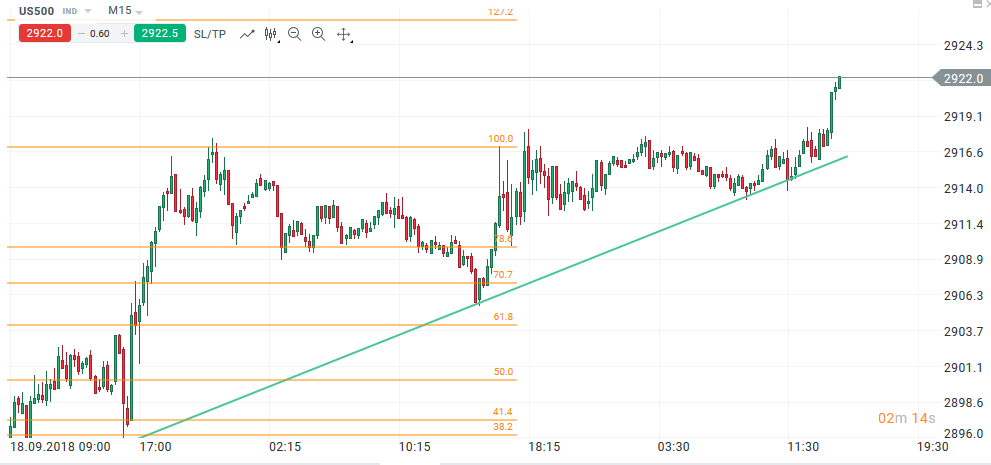
Task: Click the 0.60 volume input field
Action: pos(101,33)
